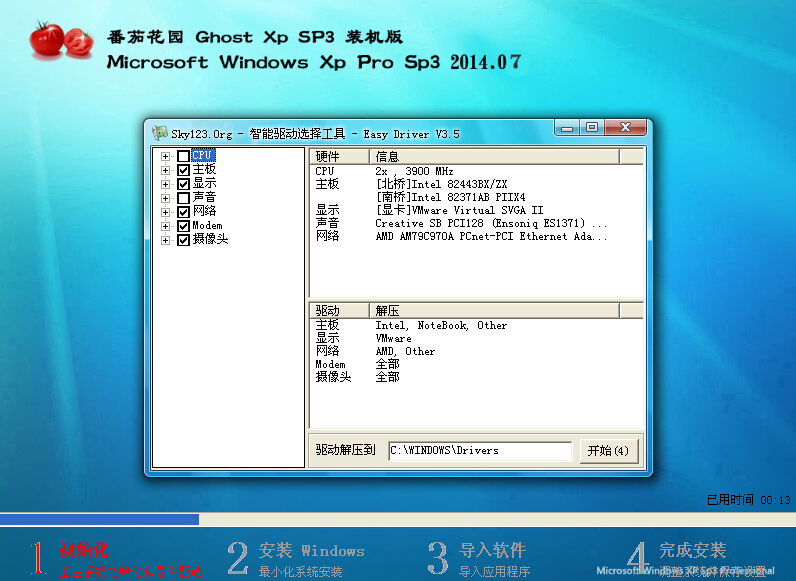This screenshot has height=581, width=796.
Task: Click the tomato logo at top left
Action: coord(61,40)
